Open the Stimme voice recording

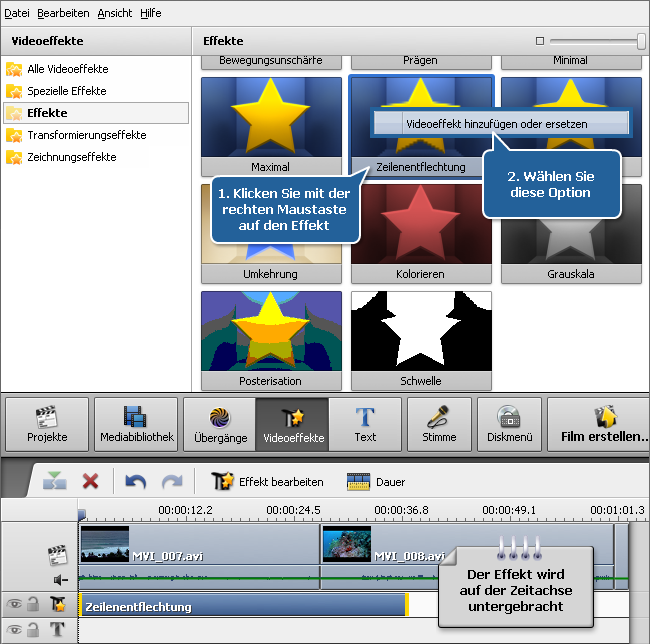tap(439, 425)
